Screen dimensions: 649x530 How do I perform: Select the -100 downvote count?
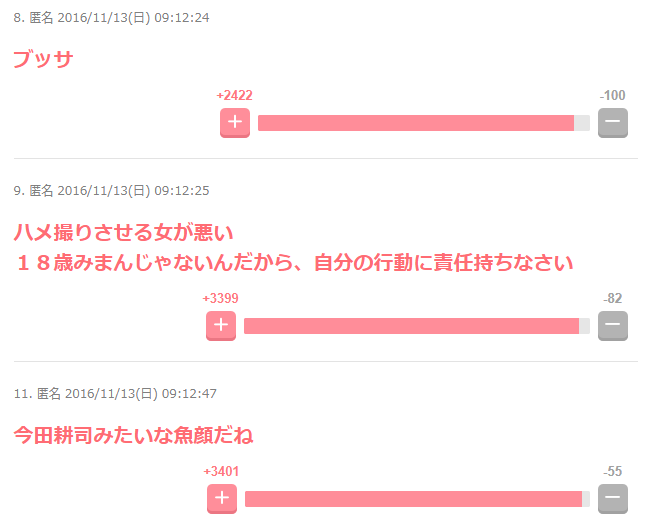[x=613, y=95]
